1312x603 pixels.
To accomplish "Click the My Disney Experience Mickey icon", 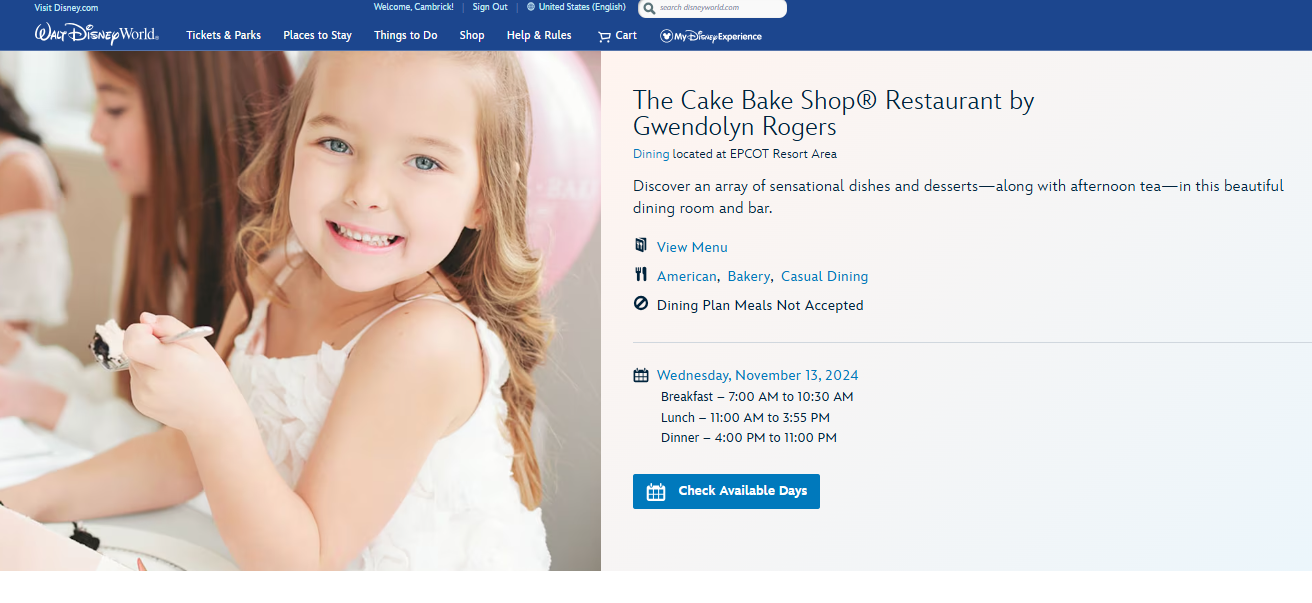I will tap(666, 36).
